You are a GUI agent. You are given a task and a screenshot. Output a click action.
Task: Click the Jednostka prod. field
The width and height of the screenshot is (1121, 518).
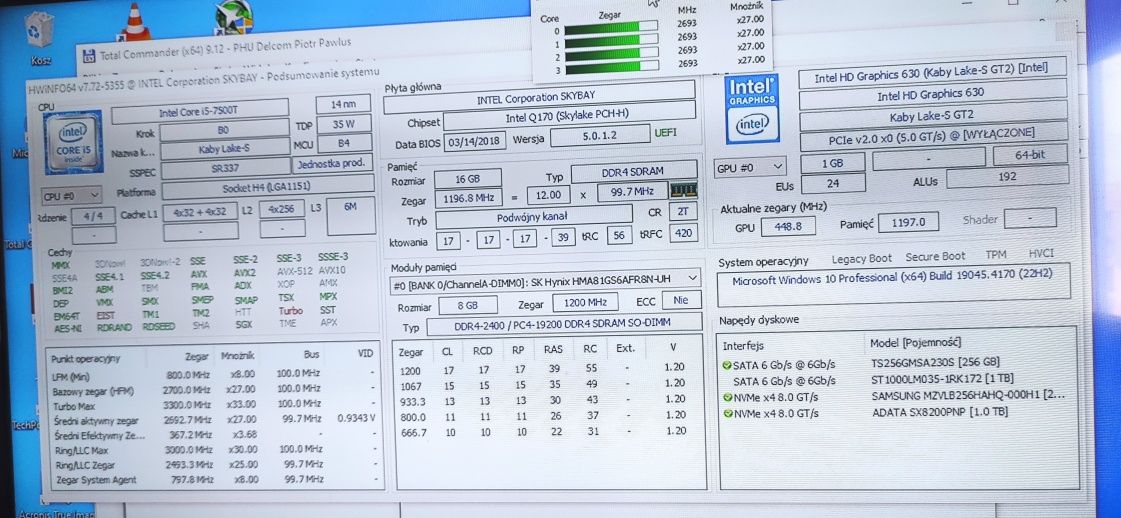[x=332, y=163]
